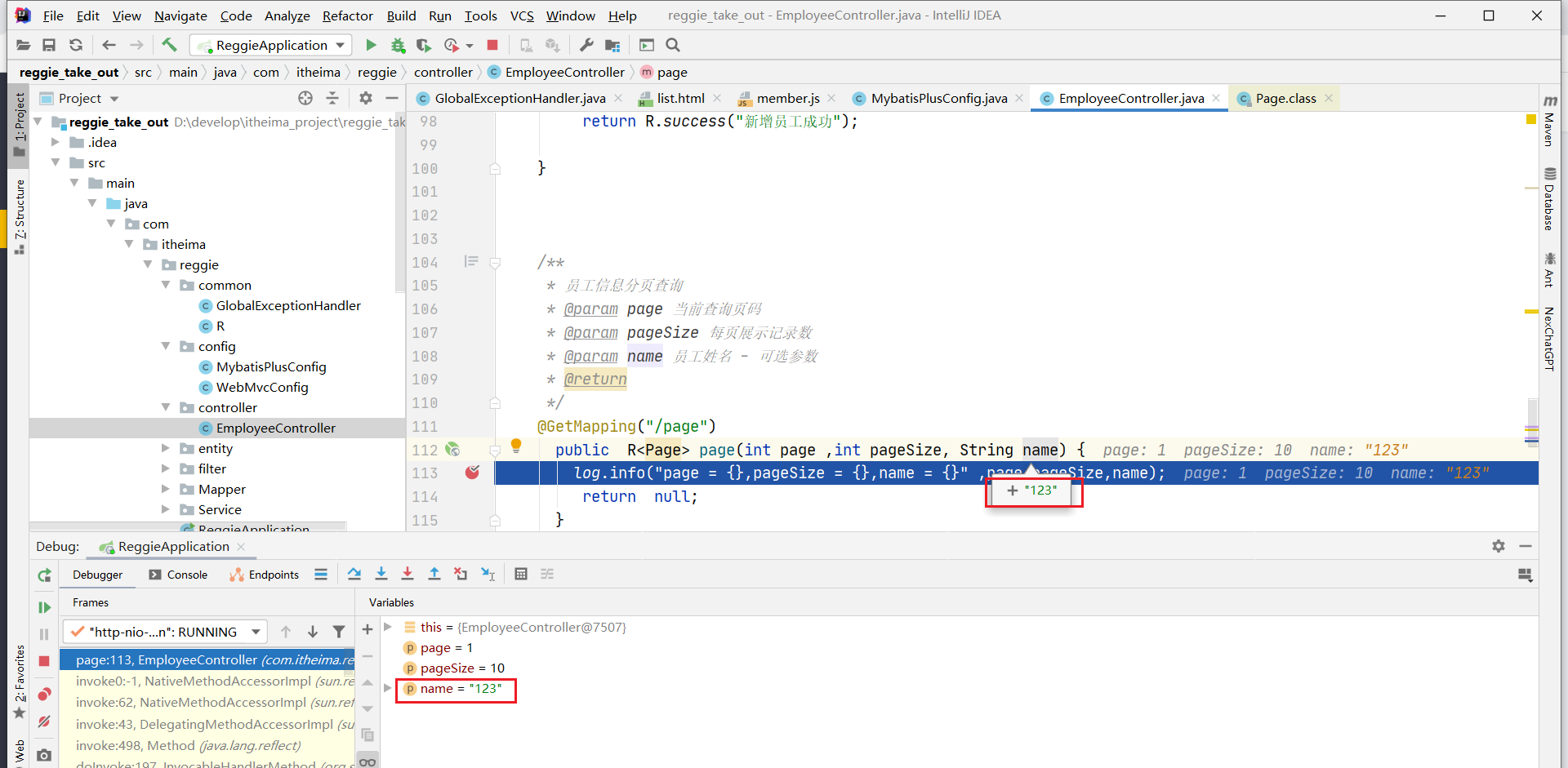Click Save All disk icon
The height and width of the screenshot is (768, 1568).
pyautogui.click(x=49, y=45)
